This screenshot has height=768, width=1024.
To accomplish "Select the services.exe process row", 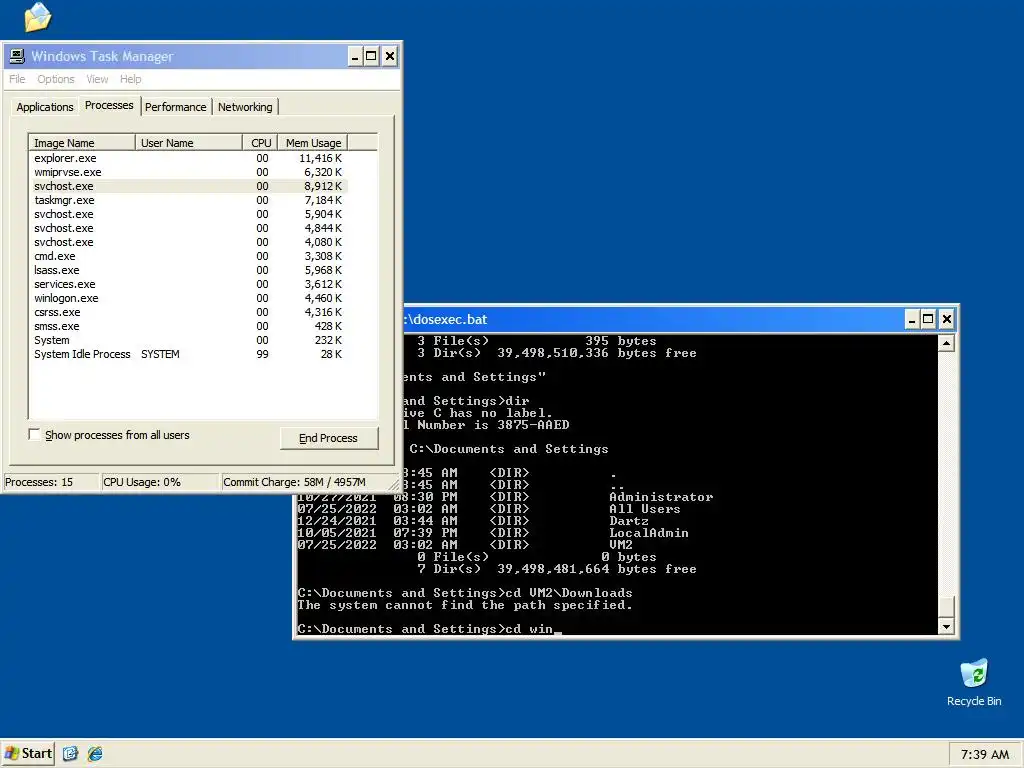I will tap(188, 285).
